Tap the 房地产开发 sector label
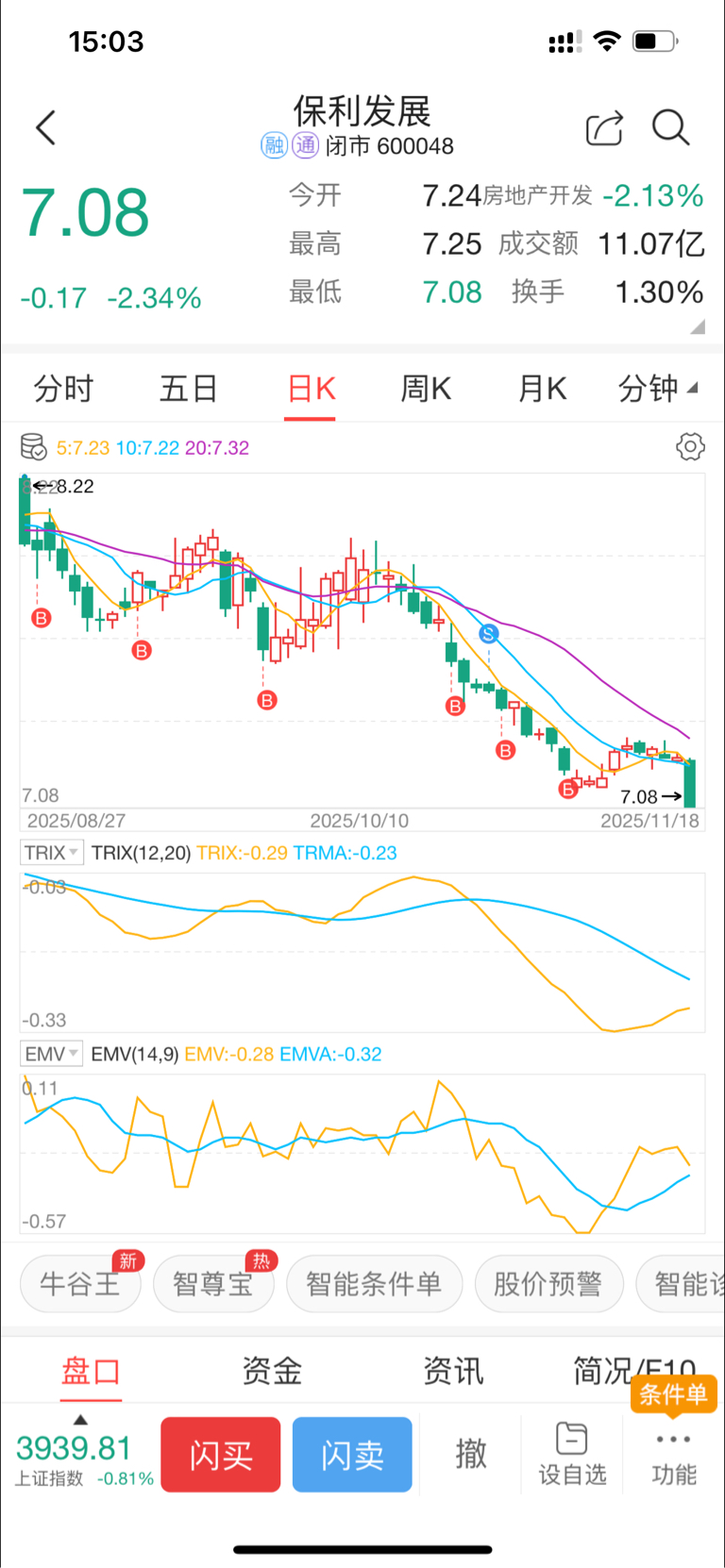 point(537,195)
